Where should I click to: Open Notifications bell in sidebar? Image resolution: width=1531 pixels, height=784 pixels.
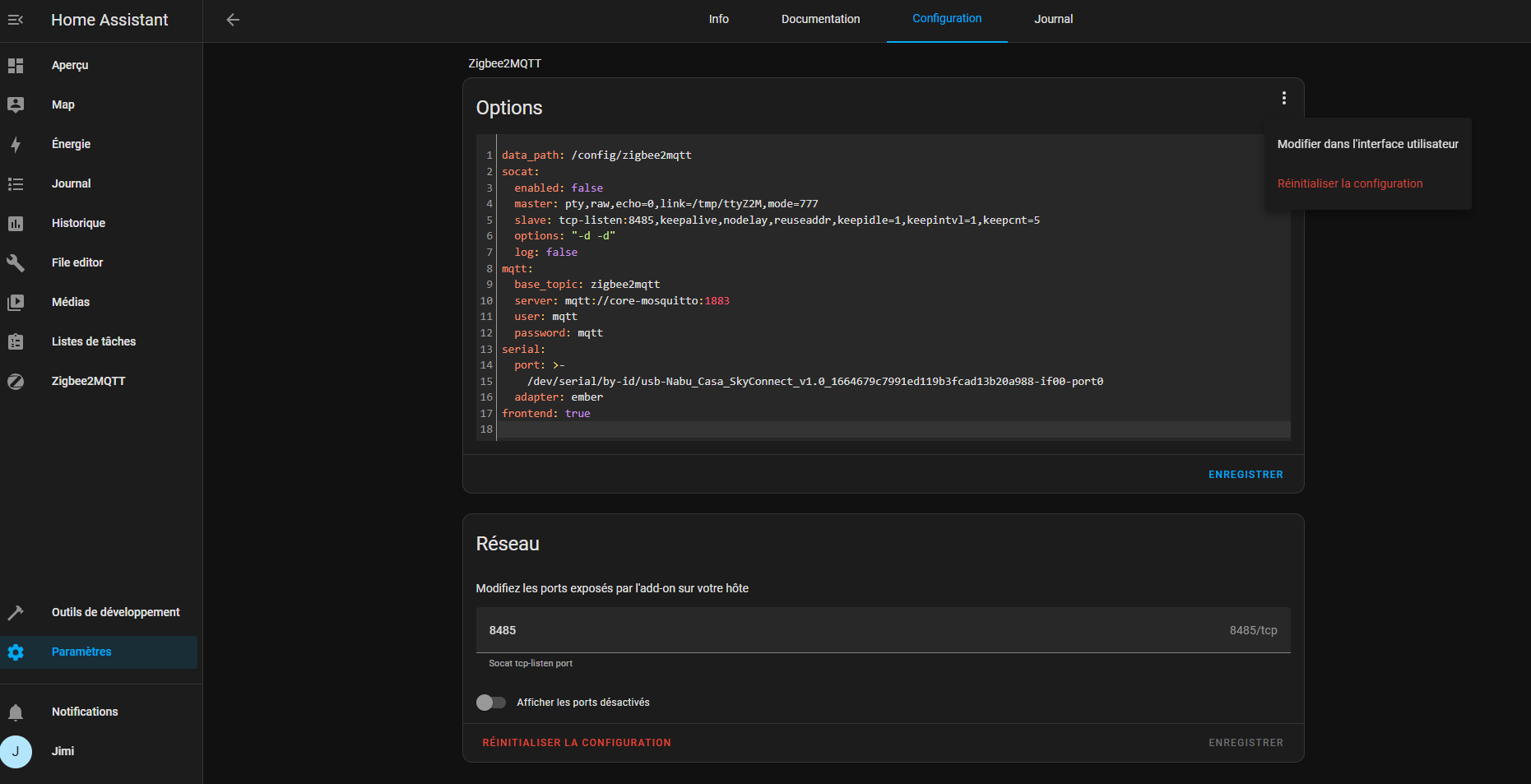16,712
